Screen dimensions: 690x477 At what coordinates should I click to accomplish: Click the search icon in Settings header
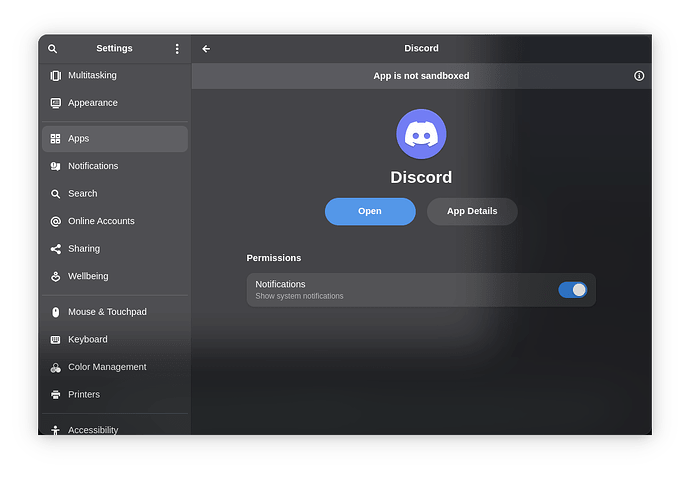(x=52, y=49)
